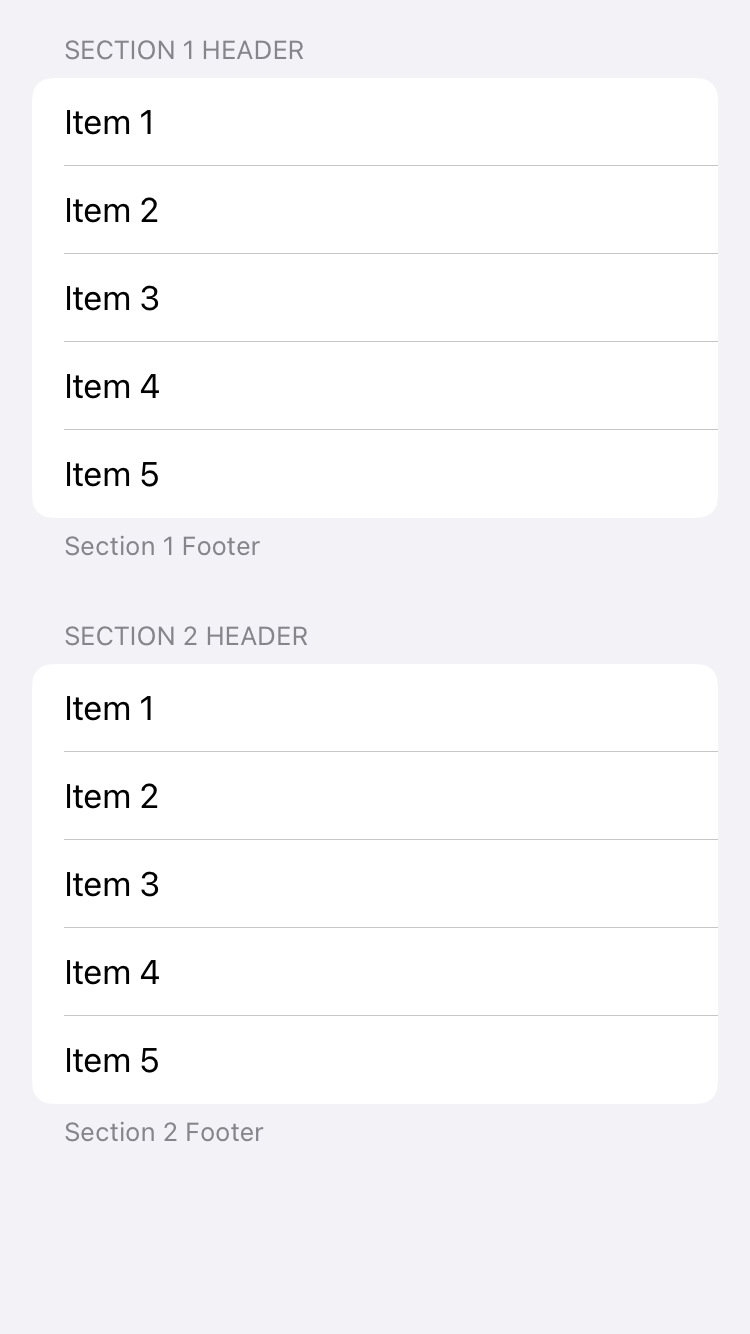Click the gap between Section 1 Footer and Section 2 Header

click(x=375, y=592)
